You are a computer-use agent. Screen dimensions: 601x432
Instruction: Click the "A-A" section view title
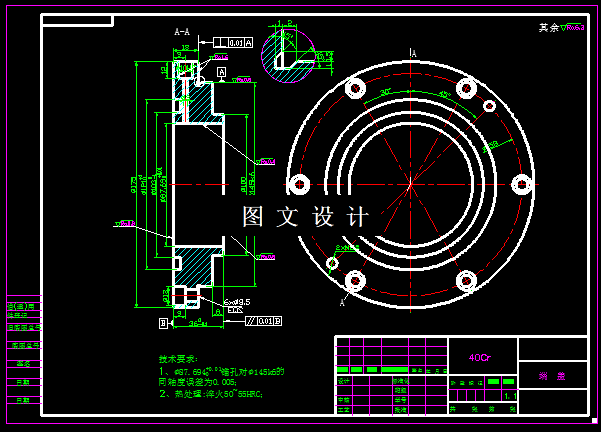pyautogui.click(x=182, y=32)
